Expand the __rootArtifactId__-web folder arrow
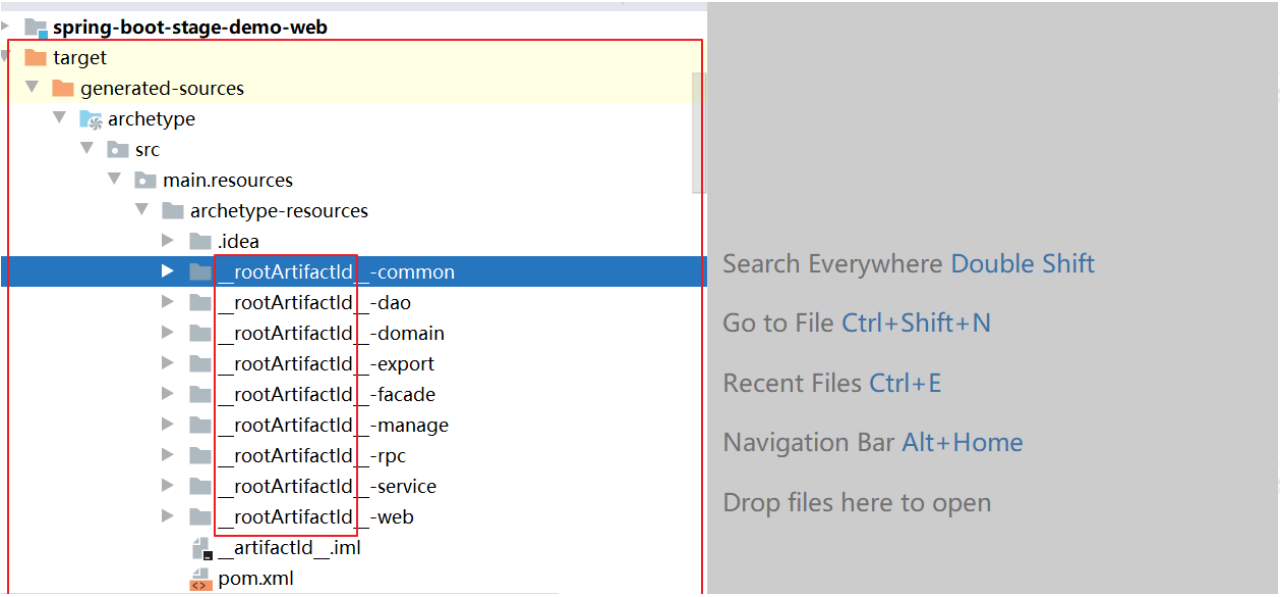 [x=168, y=517]
